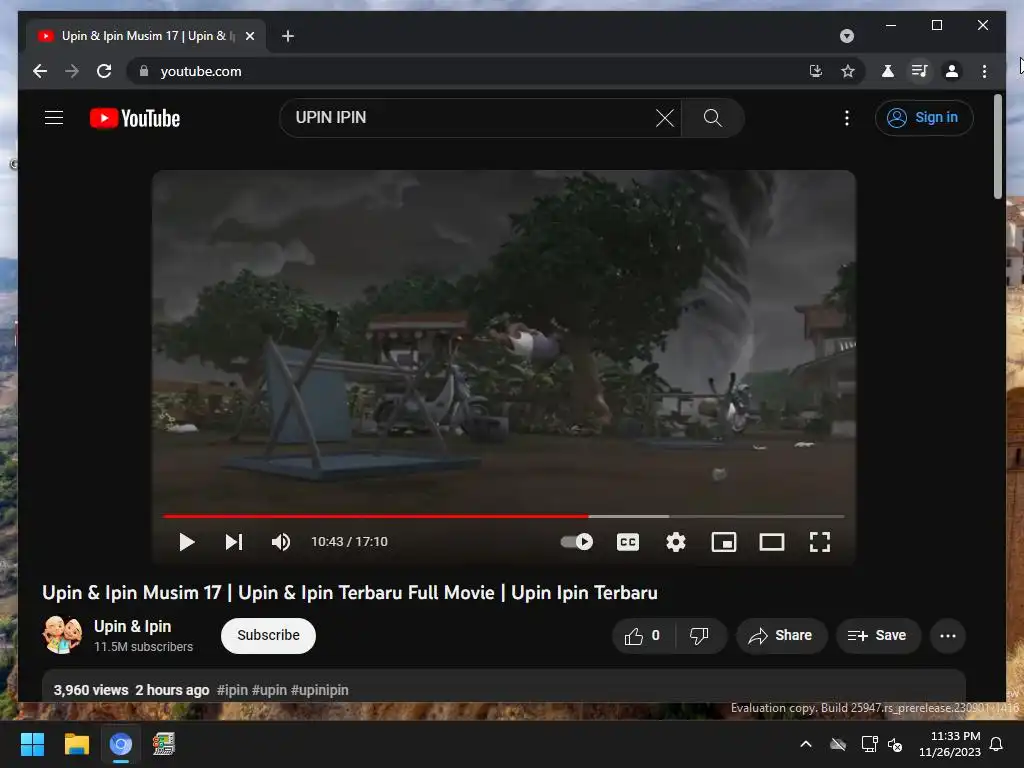Open the clock showing 11:33 PM
Image resolution: width=1024 pixels, height=768 pixels.
point(950,744)
